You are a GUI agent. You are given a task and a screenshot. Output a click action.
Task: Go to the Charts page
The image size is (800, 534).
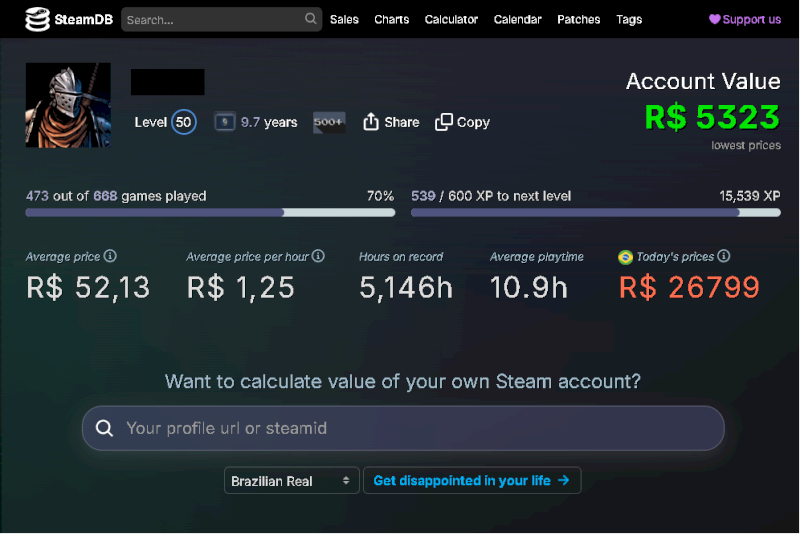[x=391, y=19]
